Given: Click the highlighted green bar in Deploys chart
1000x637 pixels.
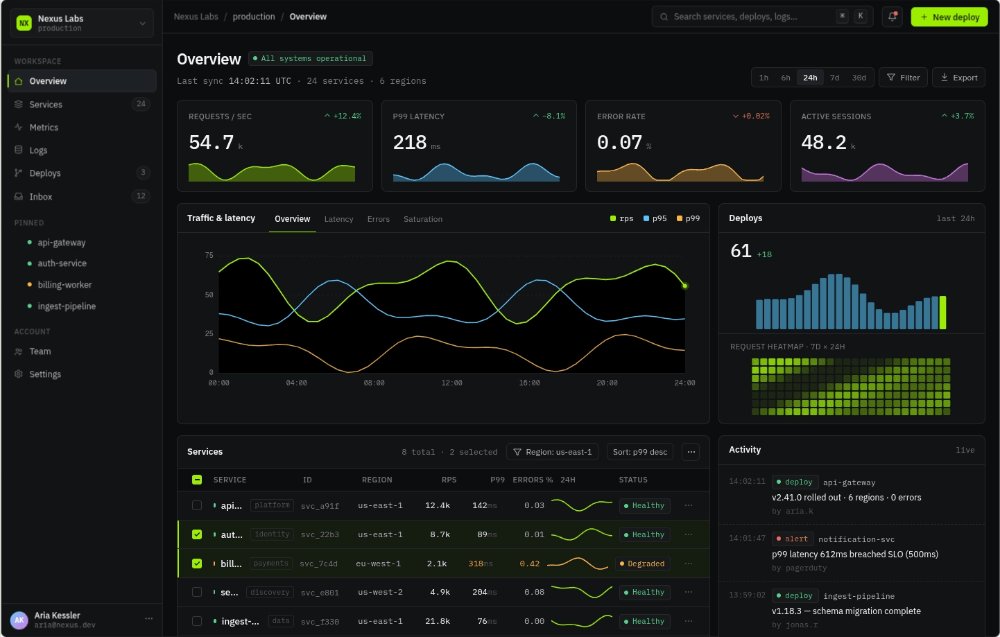Looking at the screenshot, I should click(943, 312).
